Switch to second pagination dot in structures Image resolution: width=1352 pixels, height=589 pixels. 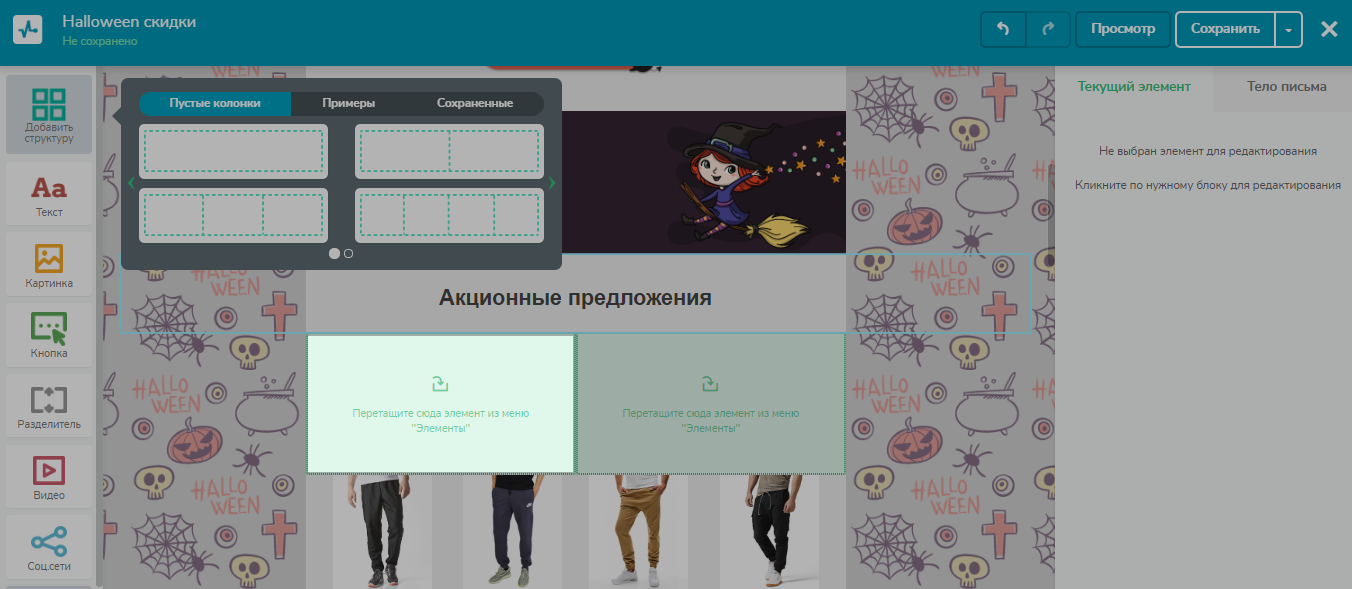click(348, 254)
